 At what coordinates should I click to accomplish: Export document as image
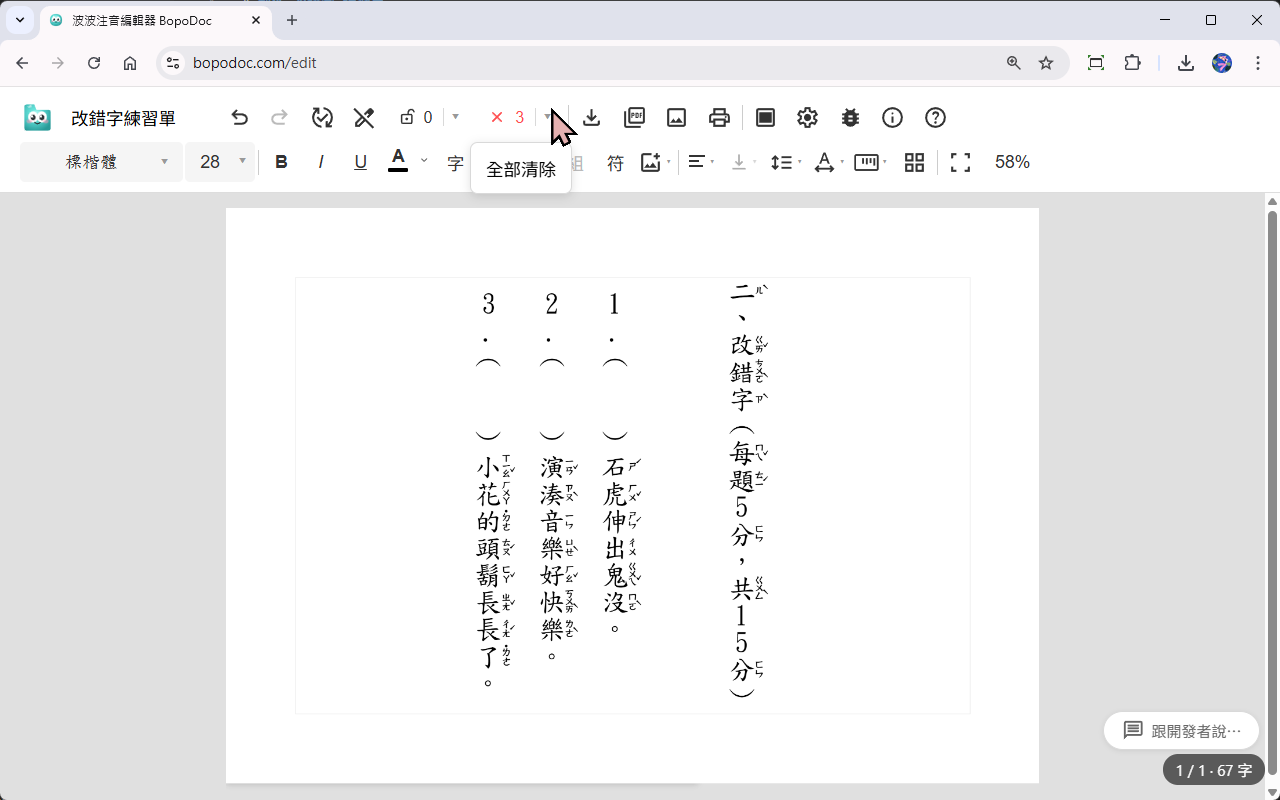(676, 118)
